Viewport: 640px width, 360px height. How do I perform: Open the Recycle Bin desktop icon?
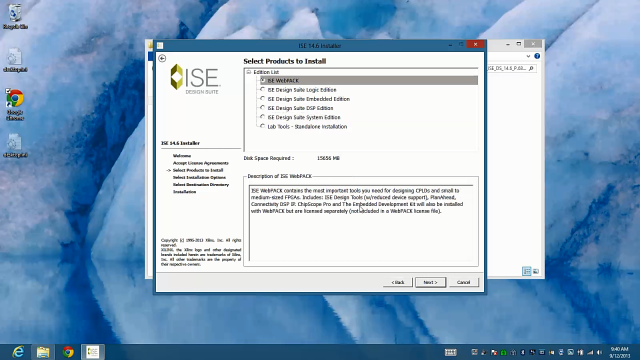[15, 17]
